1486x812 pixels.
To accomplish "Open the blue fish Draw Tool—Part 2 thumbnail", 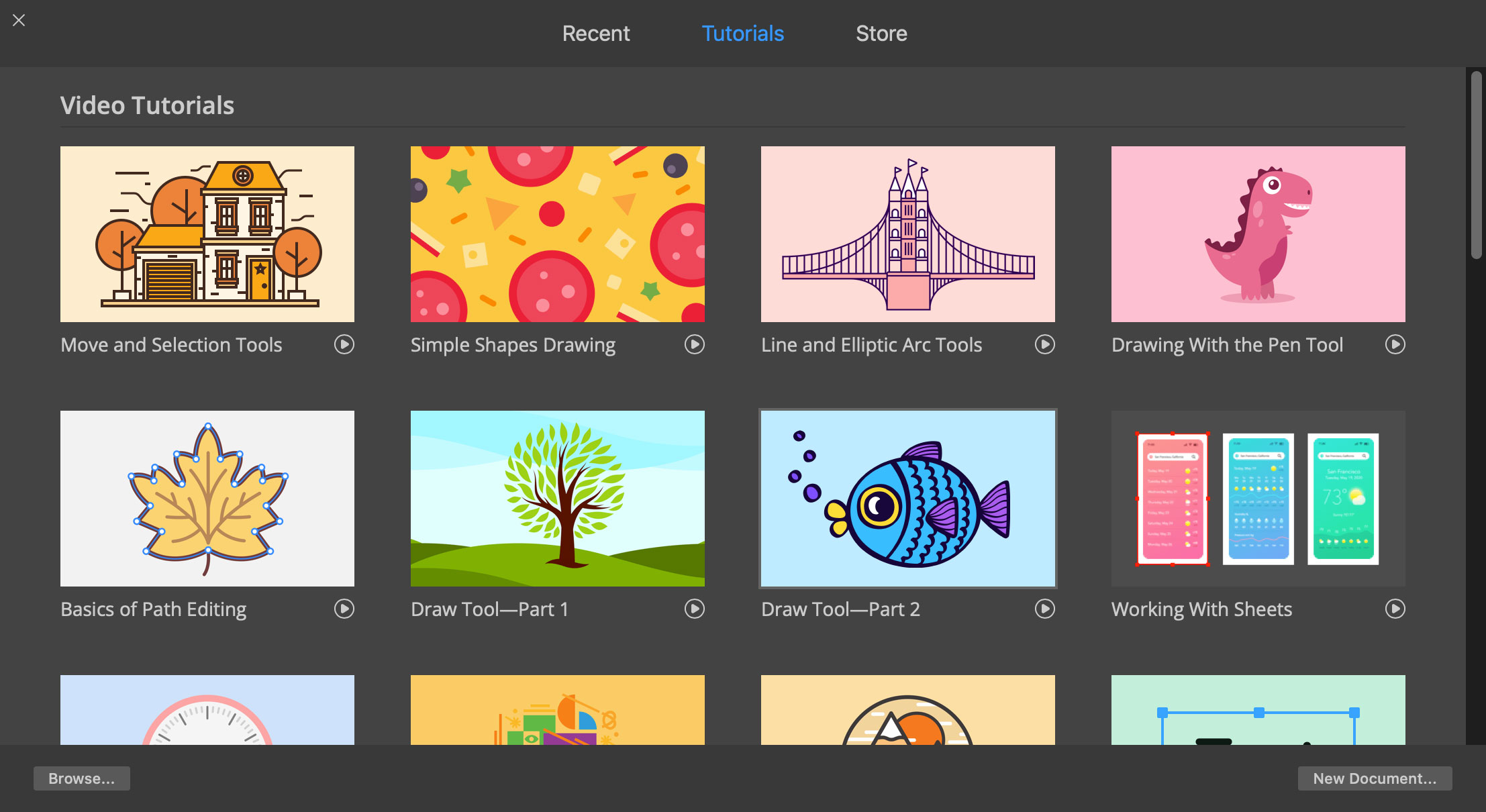I will 908,499.
